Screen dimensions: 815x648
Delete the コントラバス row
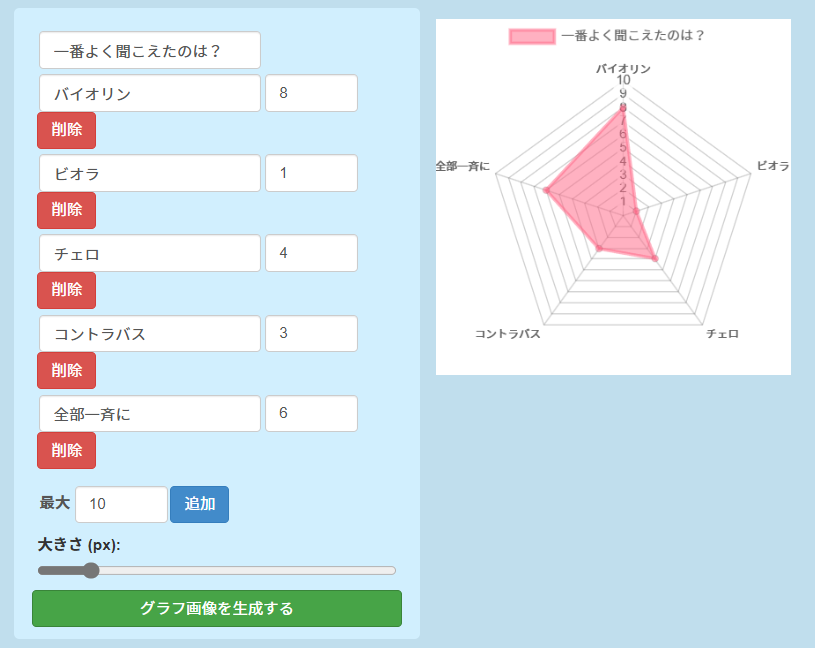(66, 371)
